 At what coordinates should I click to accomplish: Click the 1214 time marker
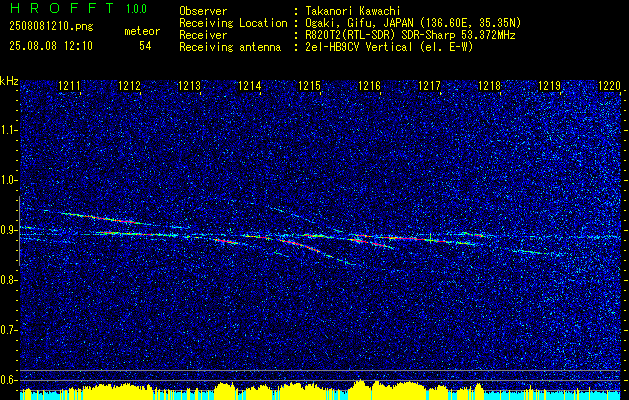[250, 86]
